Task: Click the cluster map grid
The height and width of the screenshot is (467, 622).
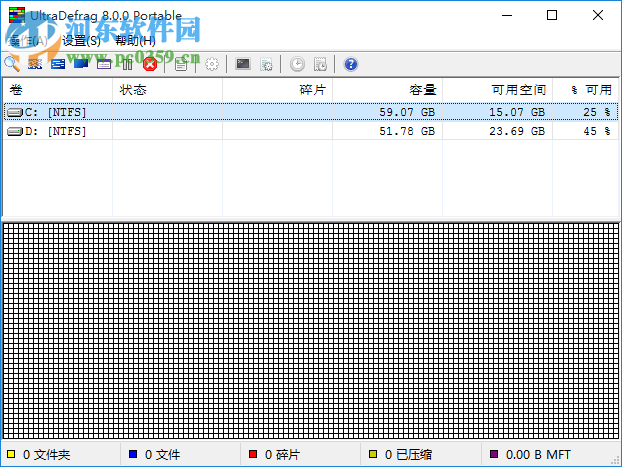Action: tap(311, 331)
